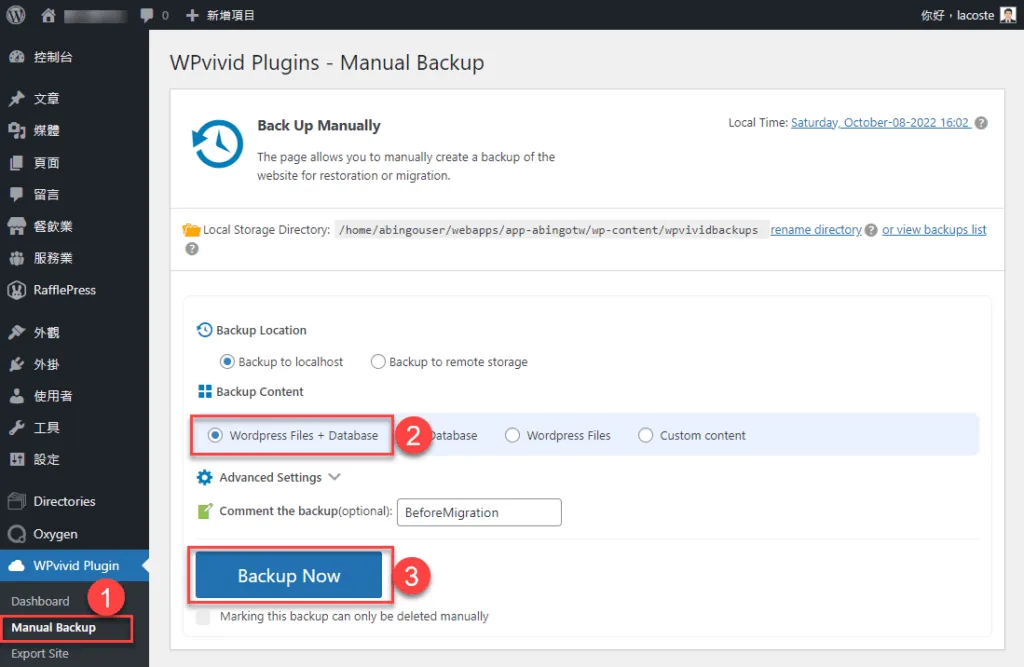The image size is (1024, 667).
Task: Click the 工具 wrench icon
Action: coord(17,428)
